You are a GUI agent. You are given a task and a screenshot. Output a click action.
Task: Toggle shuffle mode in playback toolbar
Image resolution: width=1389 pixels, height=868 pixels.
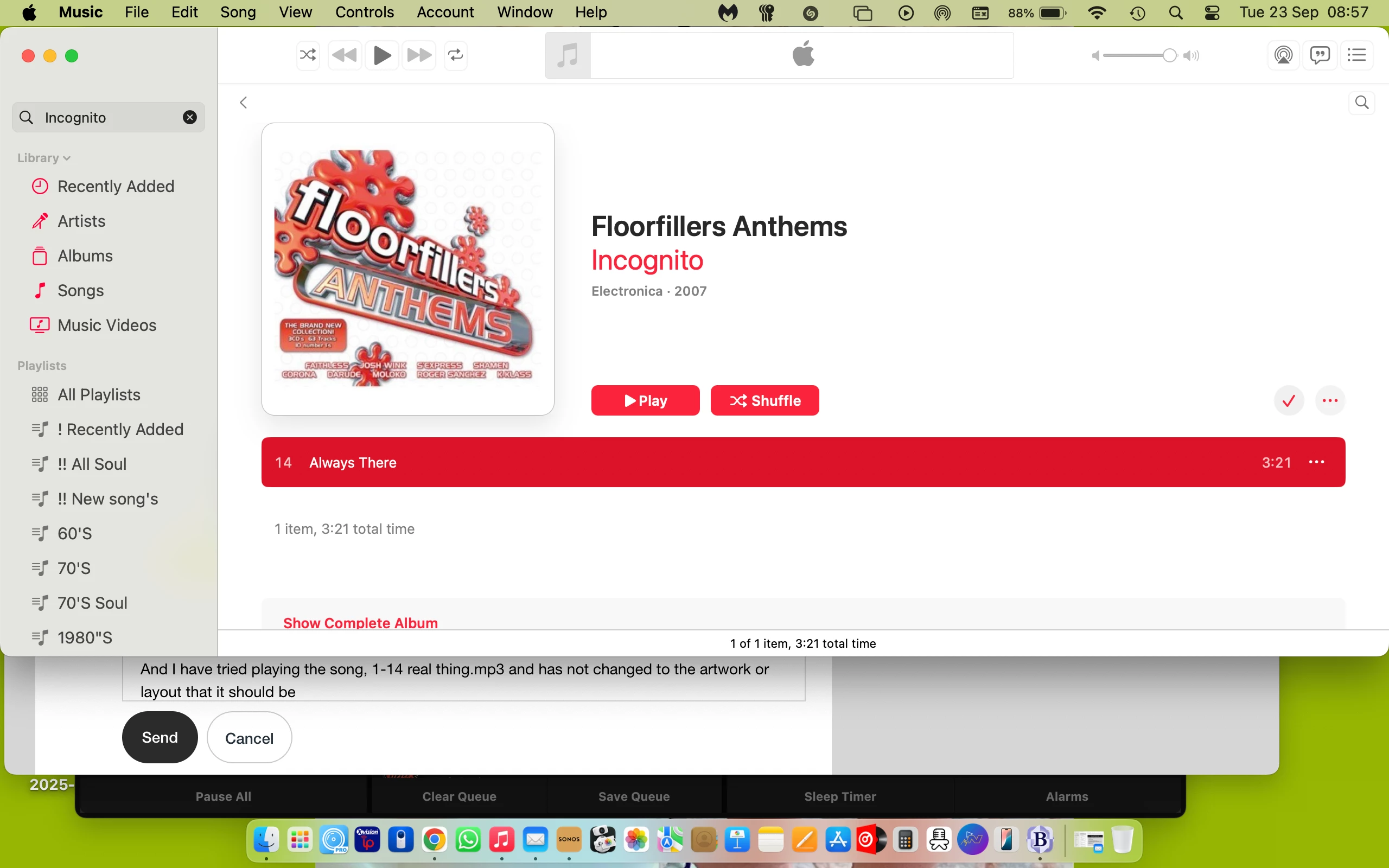tap(308, 55)
